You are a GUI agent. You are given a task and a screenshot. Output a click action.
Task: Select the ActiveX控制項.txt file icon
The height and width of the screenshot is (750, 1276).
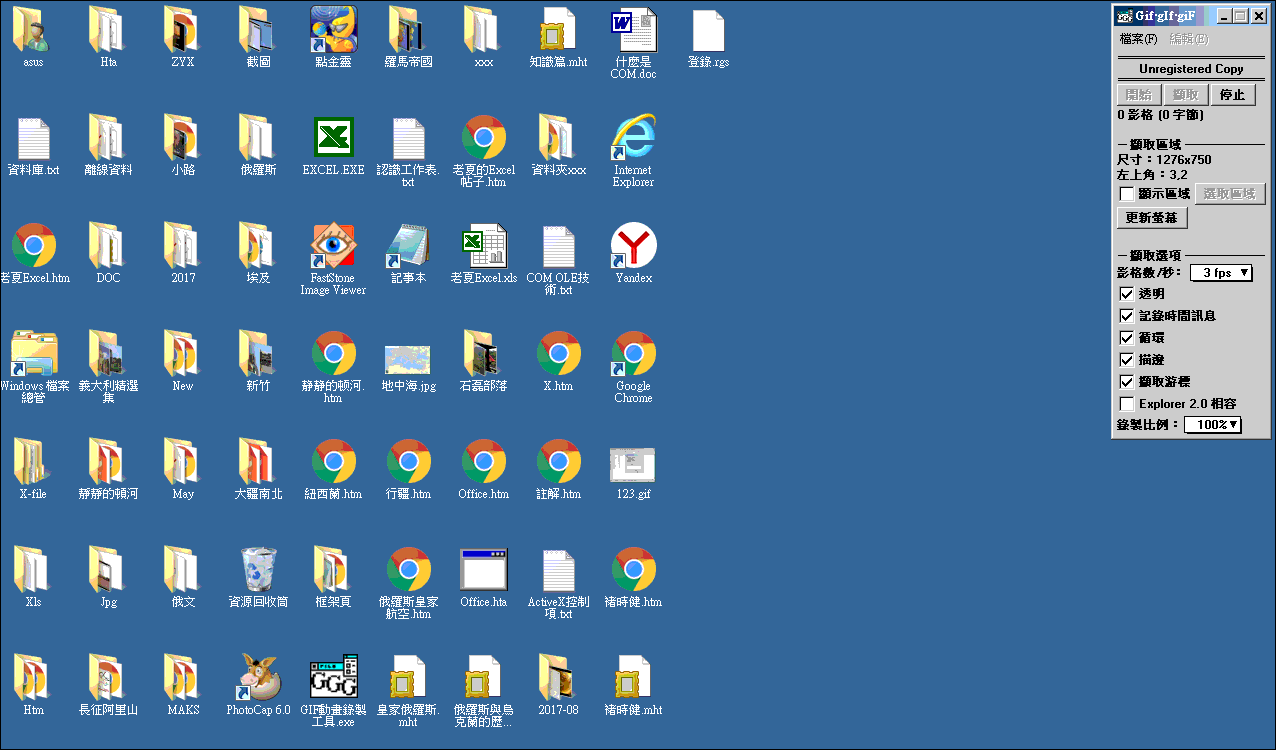pos(558,570)
